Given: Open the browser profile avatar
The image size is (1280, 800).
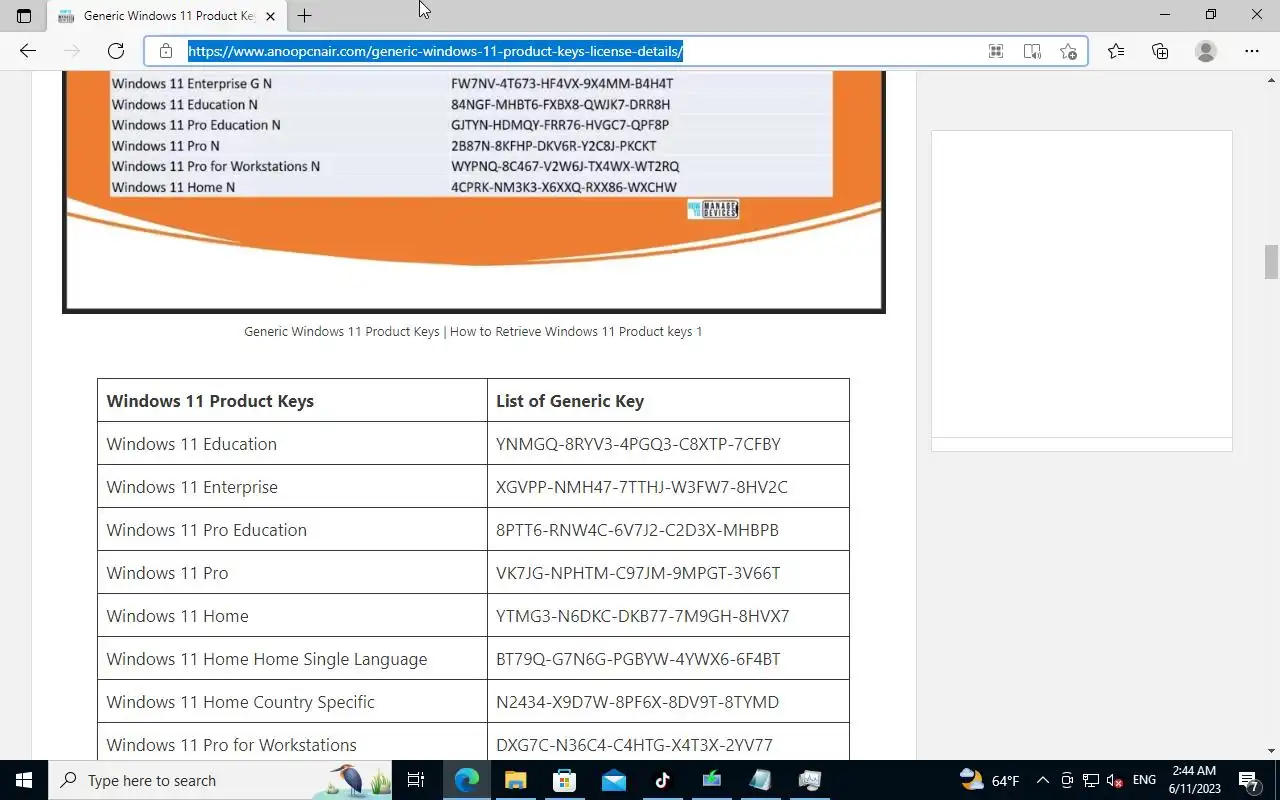Looking at the screenshot, I should [x=1206, y=51].
